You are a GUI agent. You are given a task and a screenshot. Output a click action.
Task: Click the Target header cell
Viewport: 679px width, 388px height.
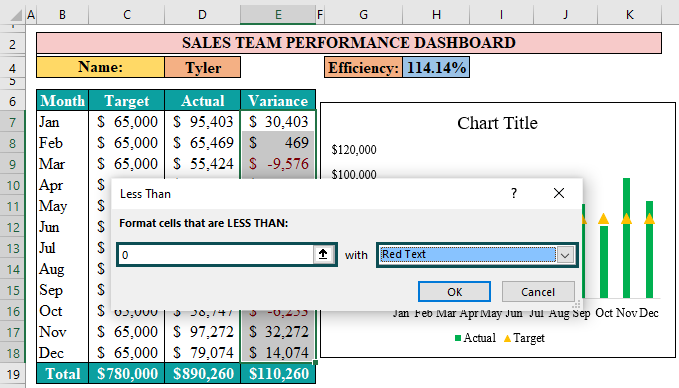(x=126, y=101)
